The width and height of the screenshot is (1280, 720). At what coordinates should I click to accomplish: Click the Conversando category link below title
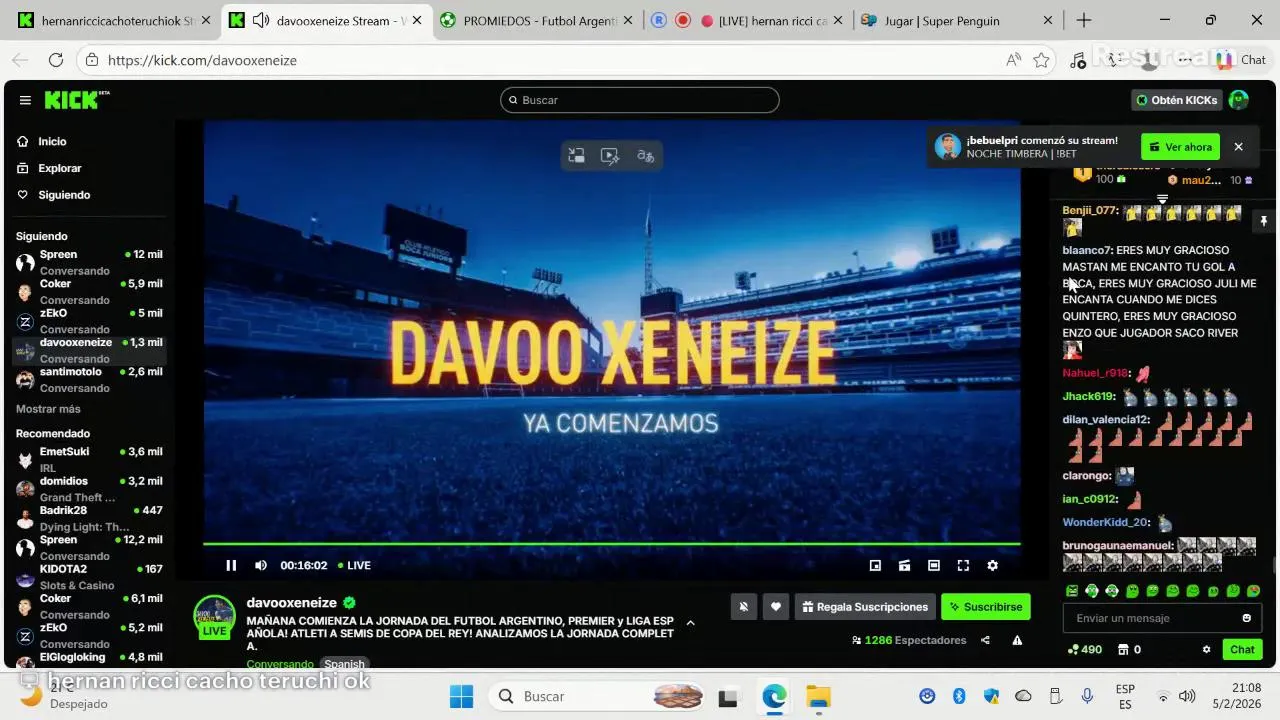click(280, 664)
